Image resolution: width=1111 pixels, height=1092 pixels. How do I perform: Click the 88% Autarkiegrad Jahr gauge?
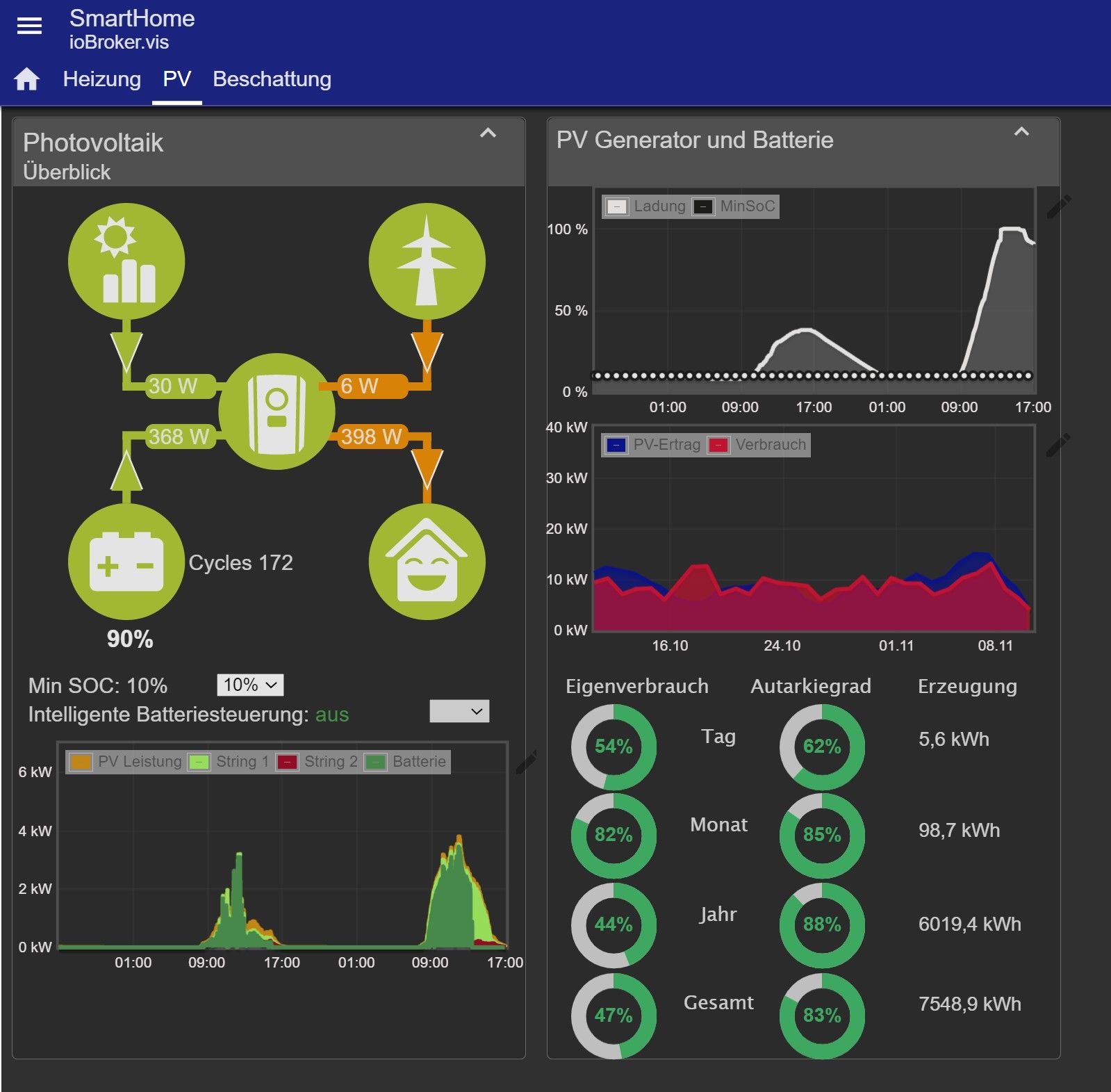point(822,924)
